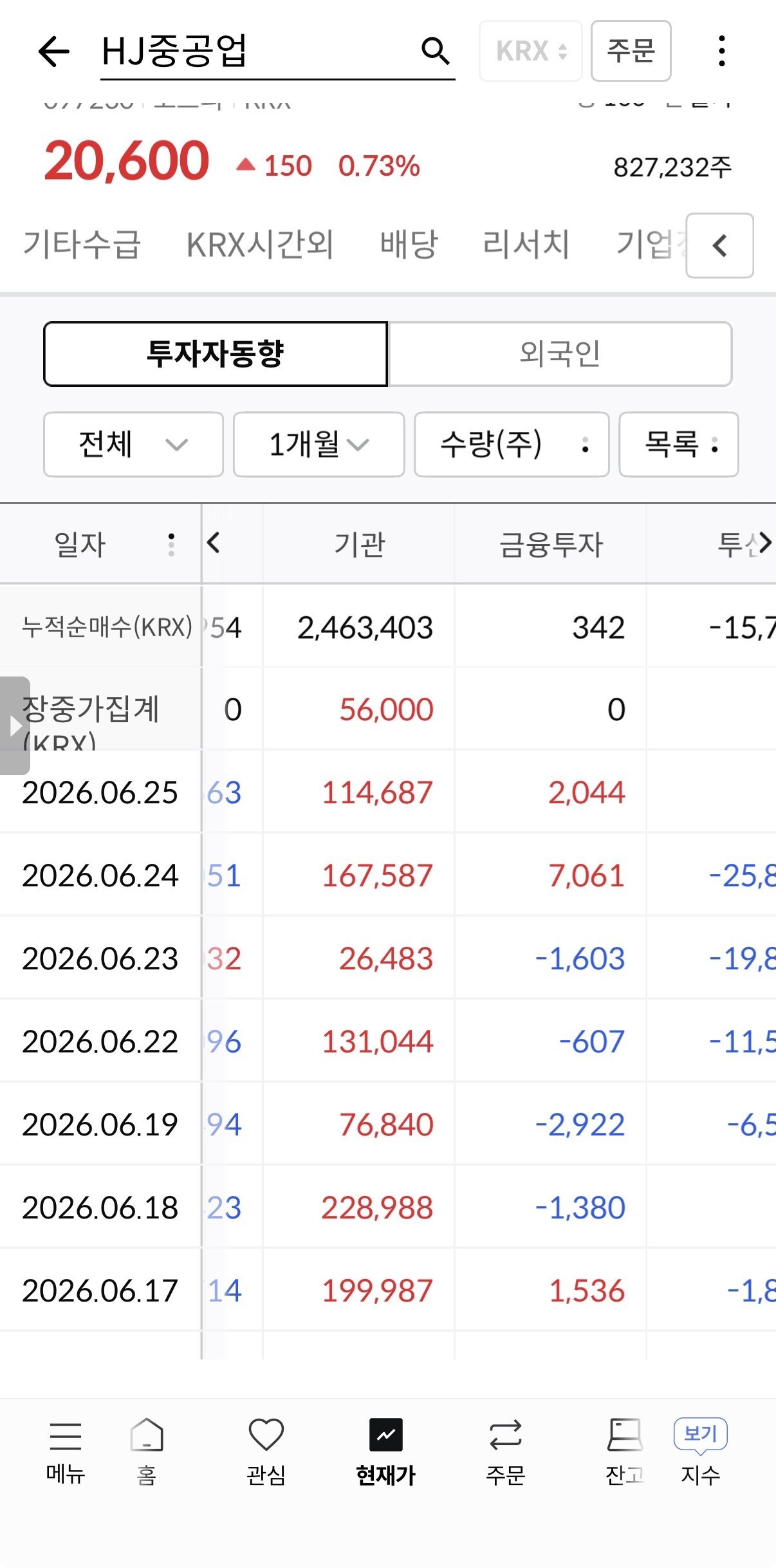Collapse tab list with left chevron button
Viewport: 776px width, 1568px height.
[x=719, y=245]
